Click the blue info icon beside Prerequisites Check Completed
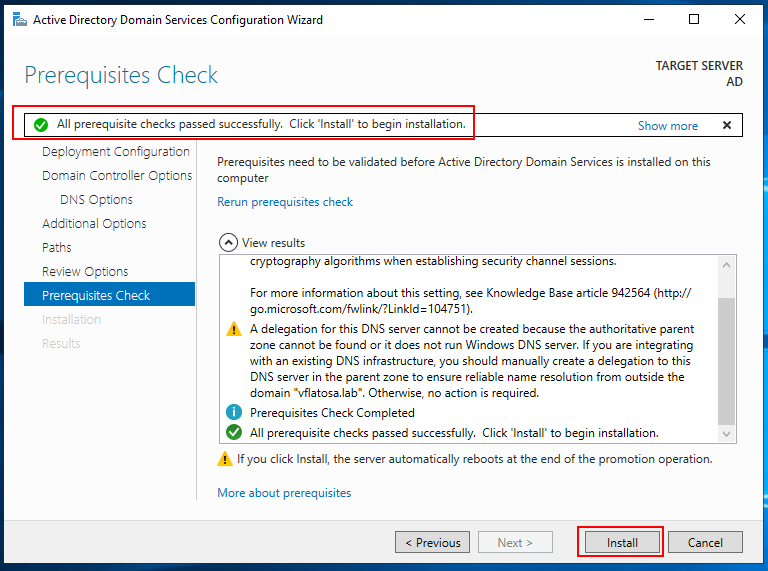 [x=234, y=412]
